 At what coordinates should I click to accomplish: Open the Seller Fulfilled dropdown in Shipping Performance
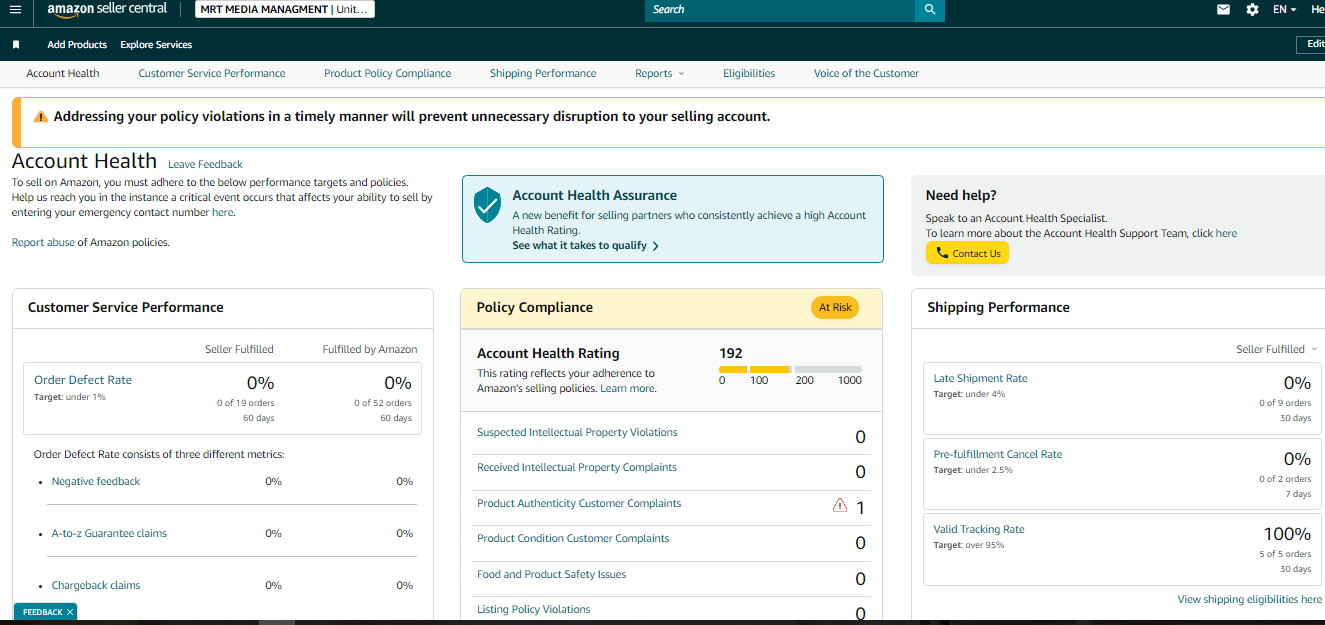[1276, 349]
